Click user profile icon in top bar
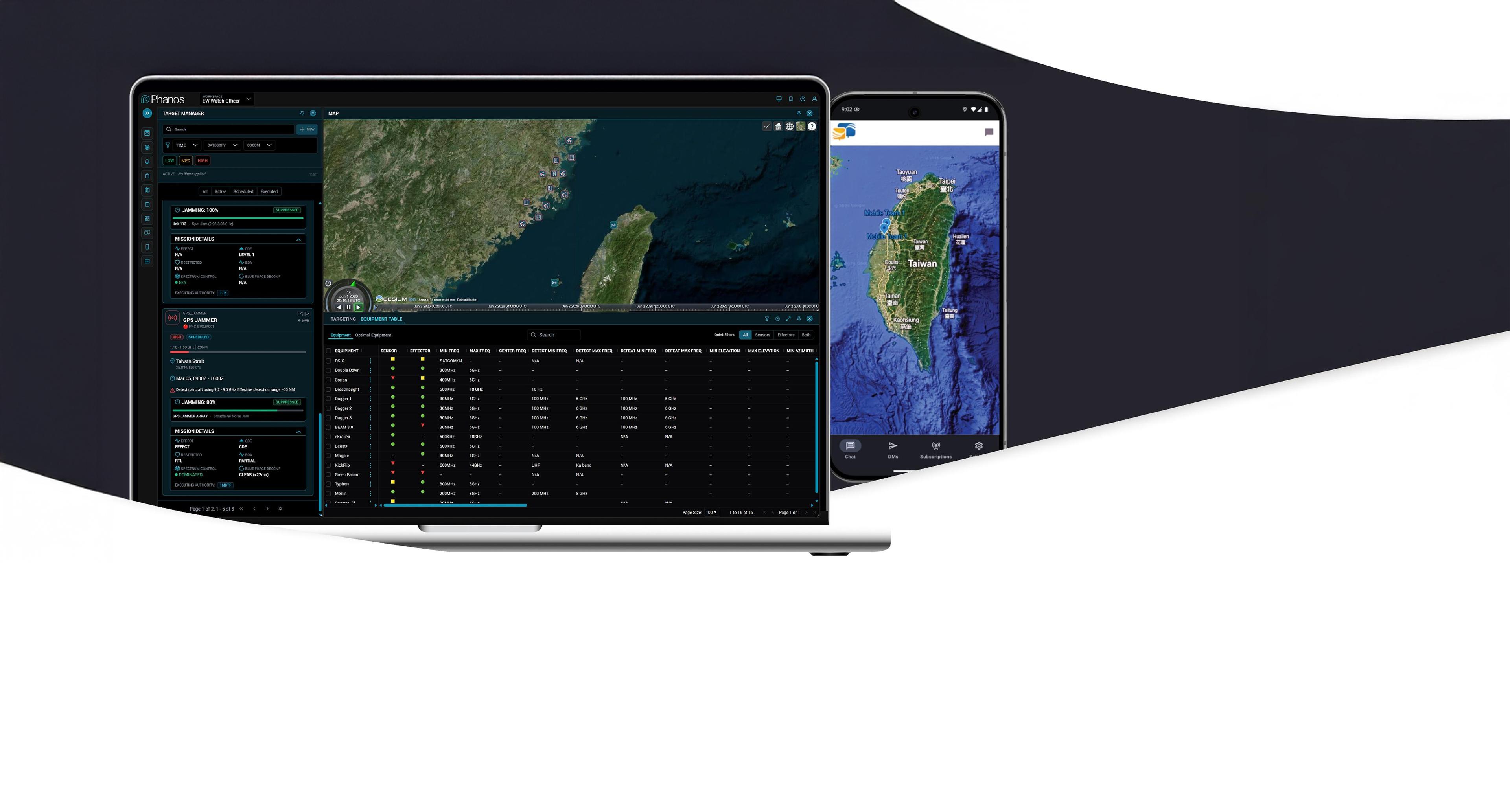The height and width of the screenshot is (812, 1510). [x=814, y=99]
